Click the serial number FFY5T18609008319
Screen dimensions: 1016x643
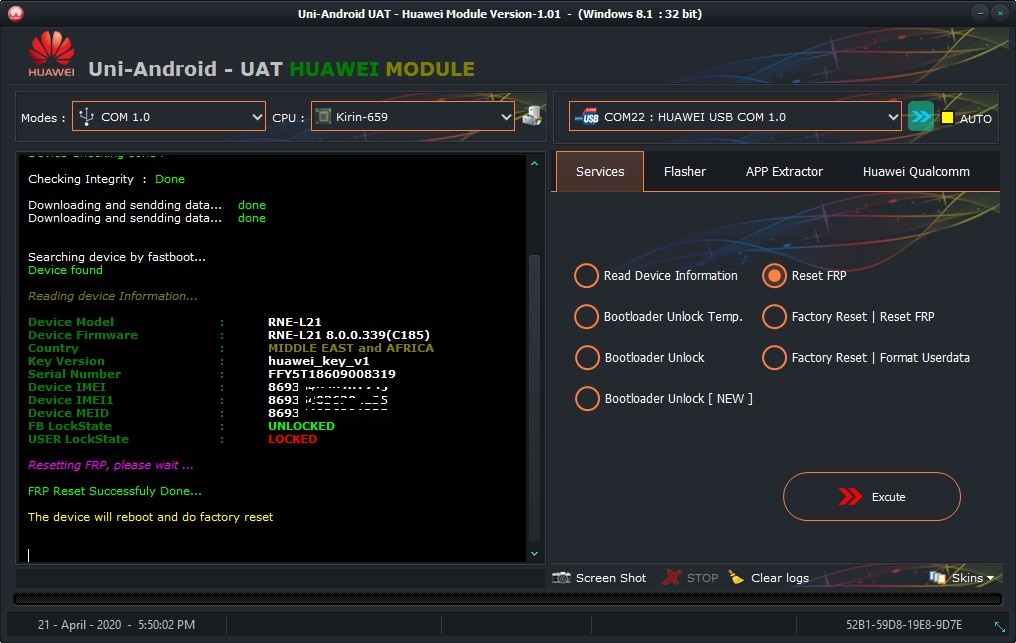332,374
